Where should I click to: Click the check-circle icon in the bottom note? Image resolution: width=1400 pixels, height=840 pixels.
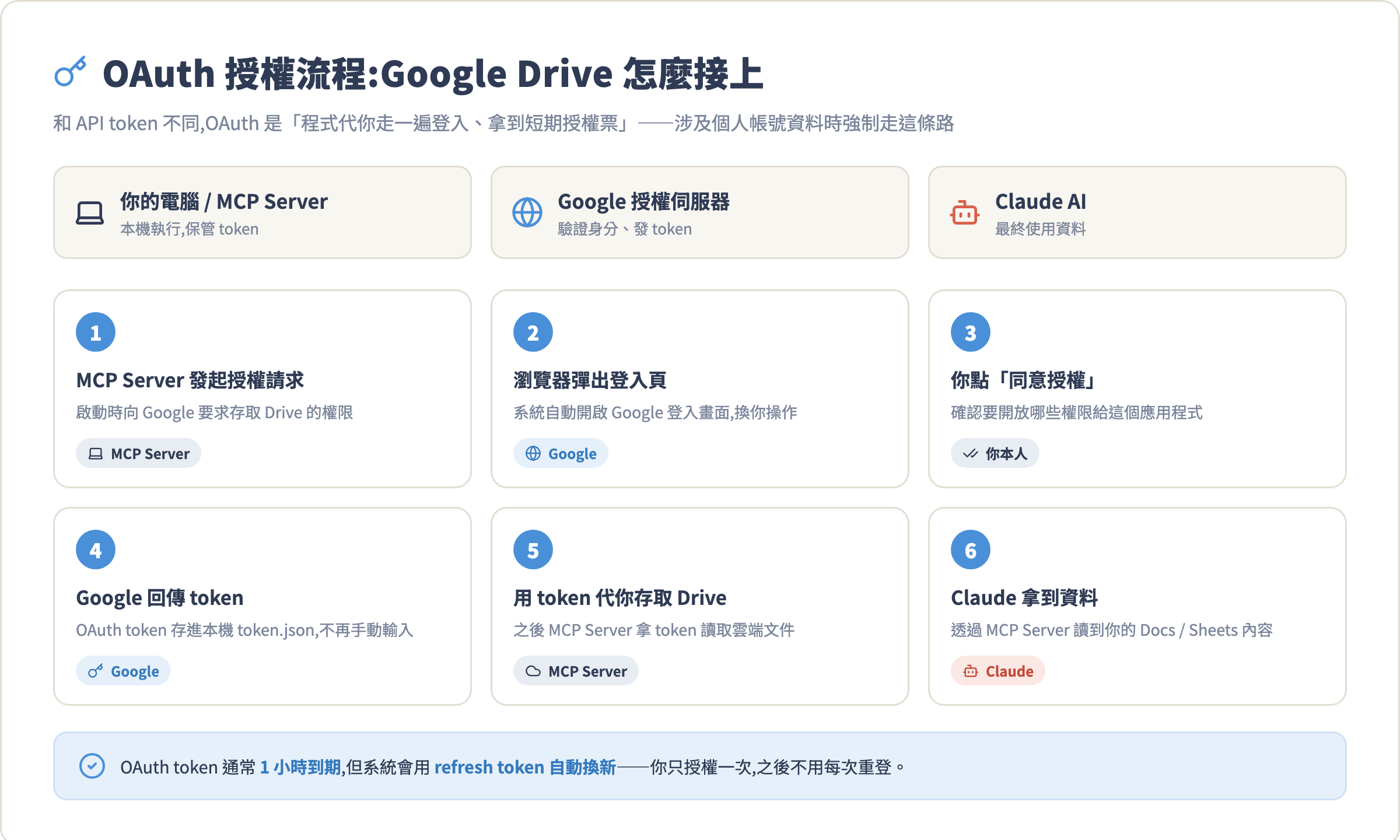pos(92,766)
